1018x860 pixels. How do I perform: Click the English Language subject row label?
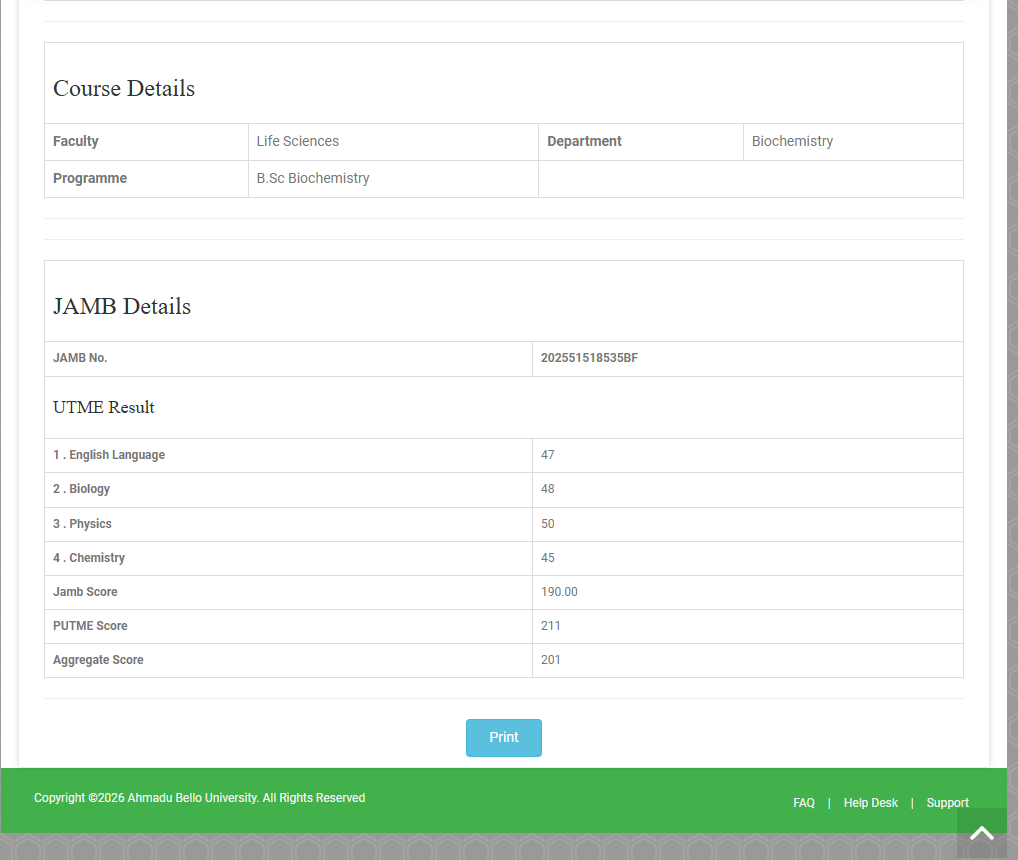(x=109, y=455)
